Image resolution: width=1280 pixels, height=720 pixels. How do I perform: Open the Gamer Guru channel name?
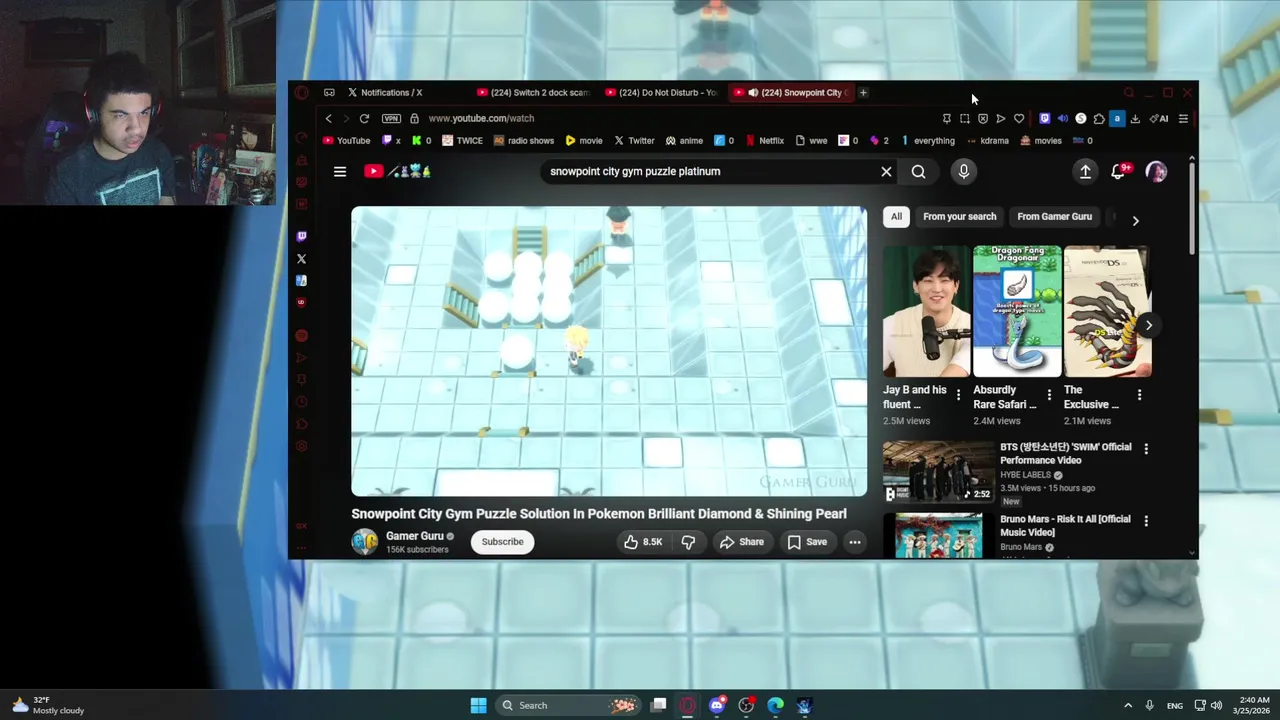(415, 536)
